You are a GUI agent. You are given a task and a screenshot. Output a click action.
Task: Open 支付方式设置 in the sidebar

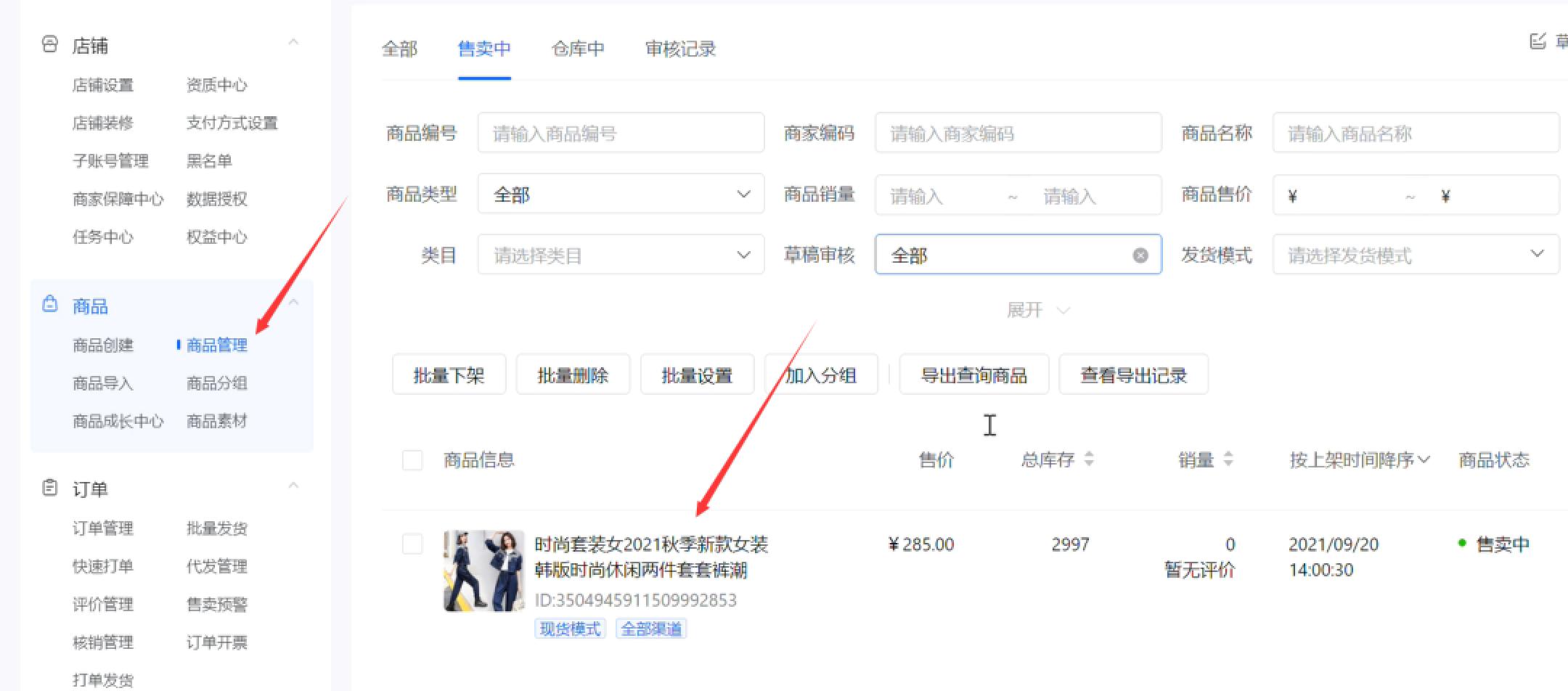click(232, 123)
